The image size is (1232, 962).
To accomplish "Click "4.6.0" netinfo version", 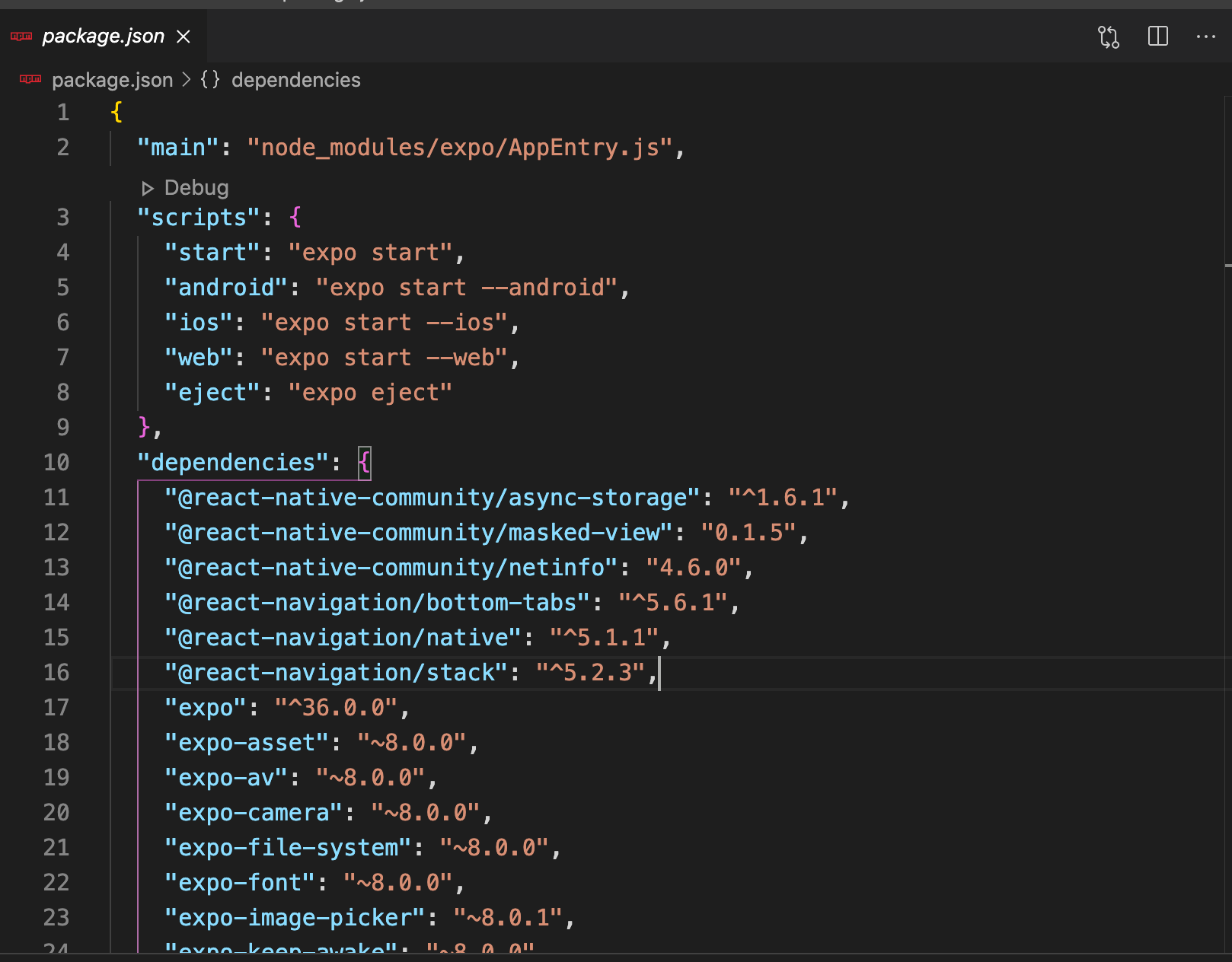I will [694, 567].
